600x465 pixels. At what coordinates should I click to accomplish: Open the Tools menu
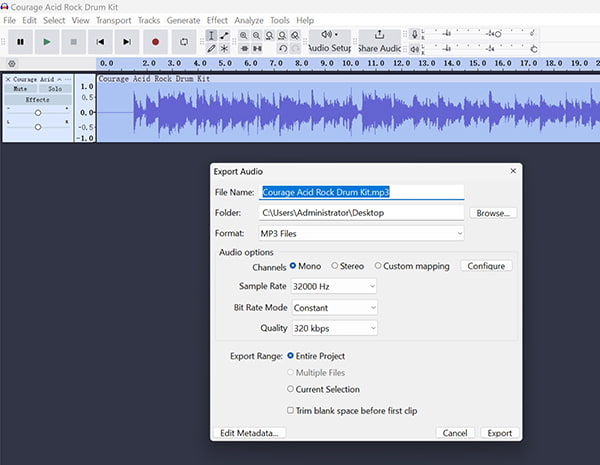(280, 20)
